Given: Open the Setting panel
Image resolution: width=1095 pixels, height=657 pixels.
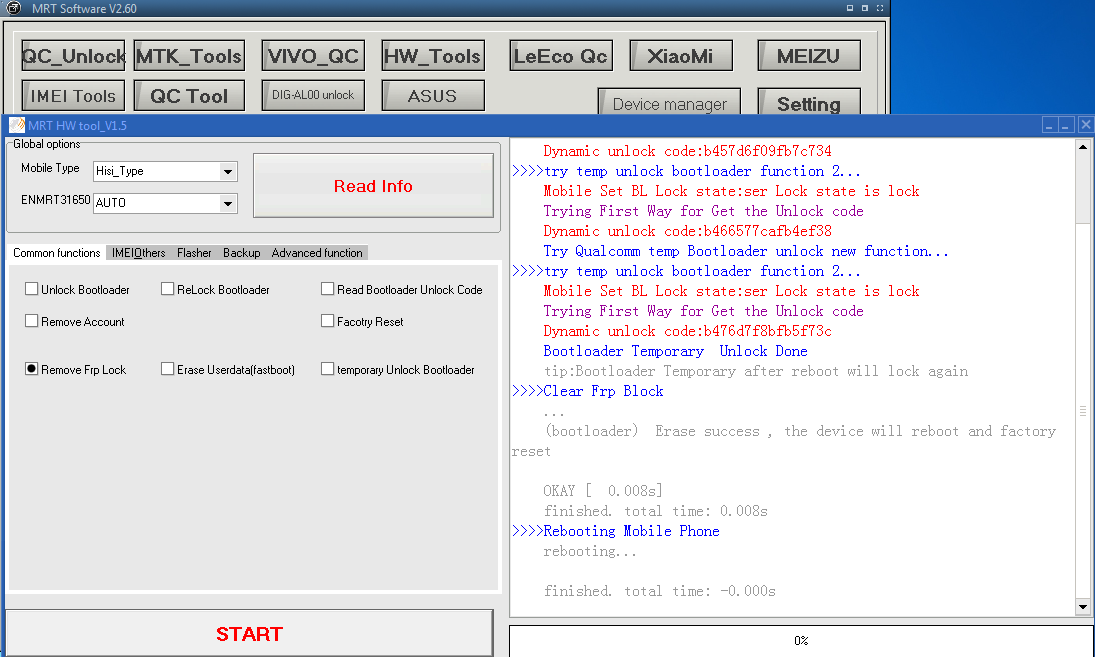Looking at the screenshot, I should pyautogui.click(x=809, y=102).
